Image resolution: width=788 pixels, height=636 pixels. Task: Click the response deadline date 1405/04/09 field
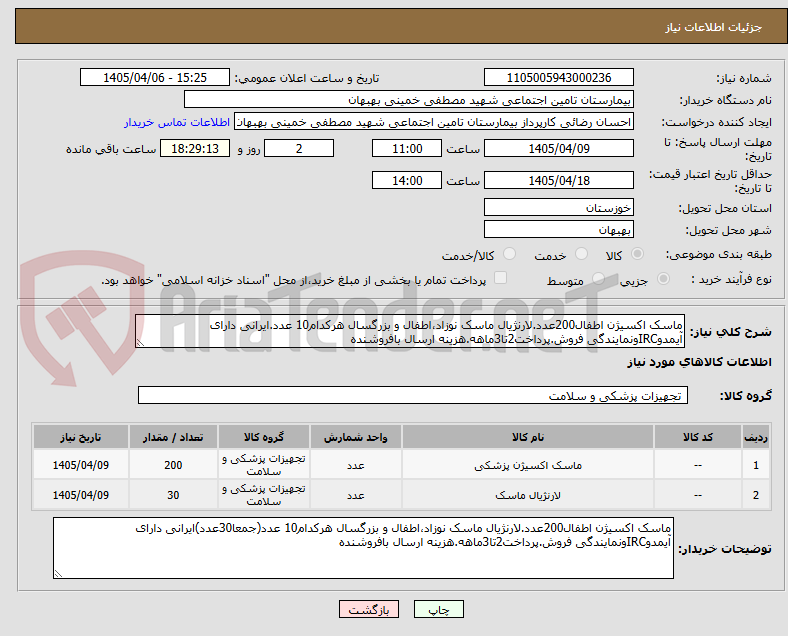559,149
